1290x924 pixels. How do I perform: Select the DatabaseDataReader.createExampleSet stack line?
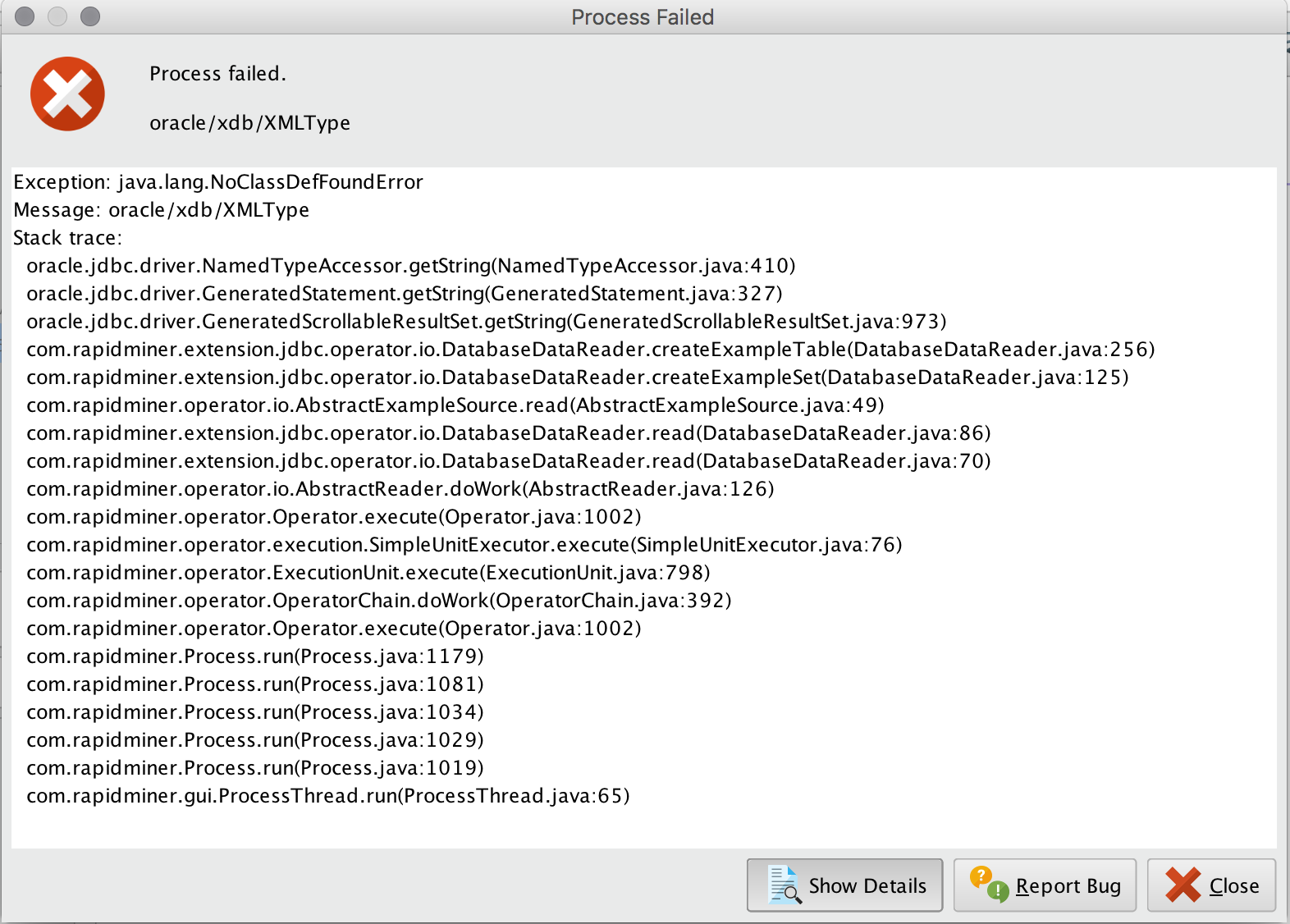(x=578, y=377)
